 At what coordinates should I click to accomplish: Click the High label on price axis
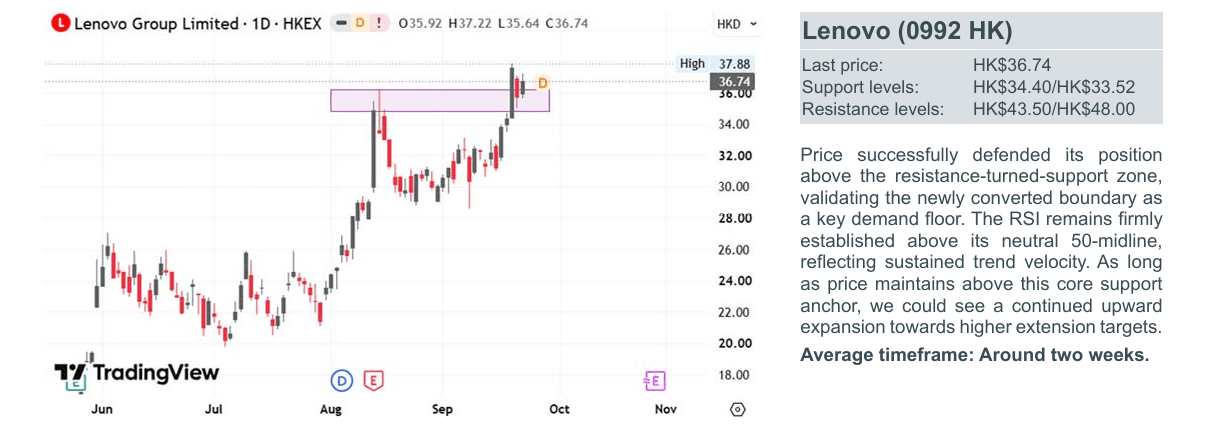click(692, 63)
